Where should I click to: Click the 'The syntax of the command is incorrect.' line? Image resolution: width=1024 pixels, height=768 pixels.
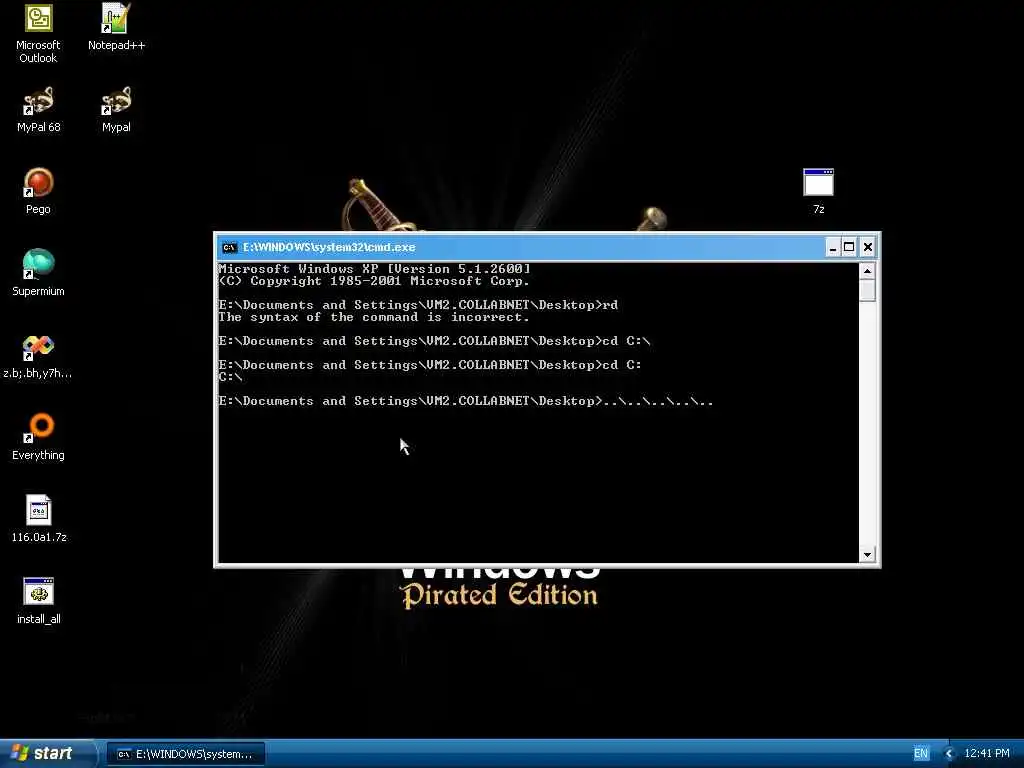coord(374,317)
